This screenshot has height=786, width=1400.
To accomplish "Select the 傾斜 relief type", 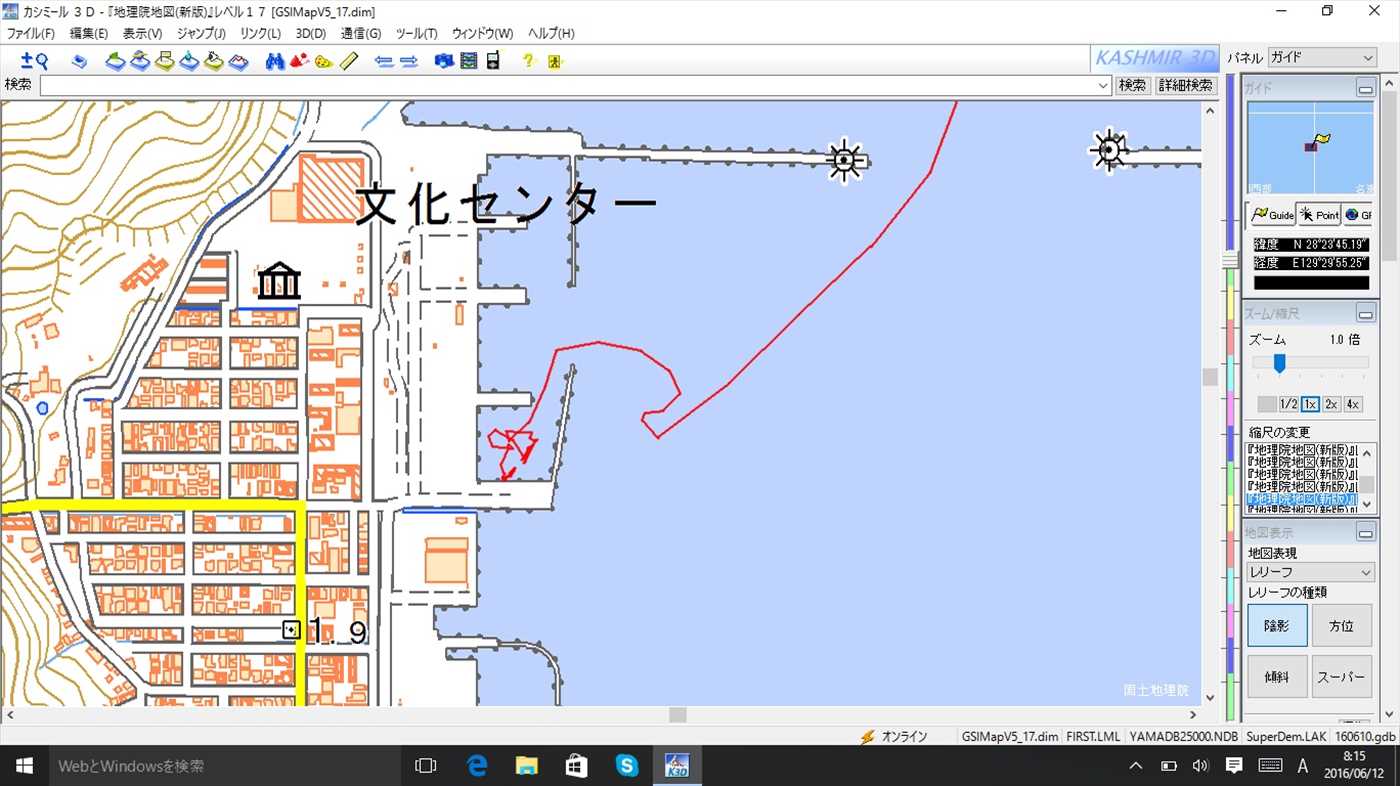I will click(x=1277, y=677).
